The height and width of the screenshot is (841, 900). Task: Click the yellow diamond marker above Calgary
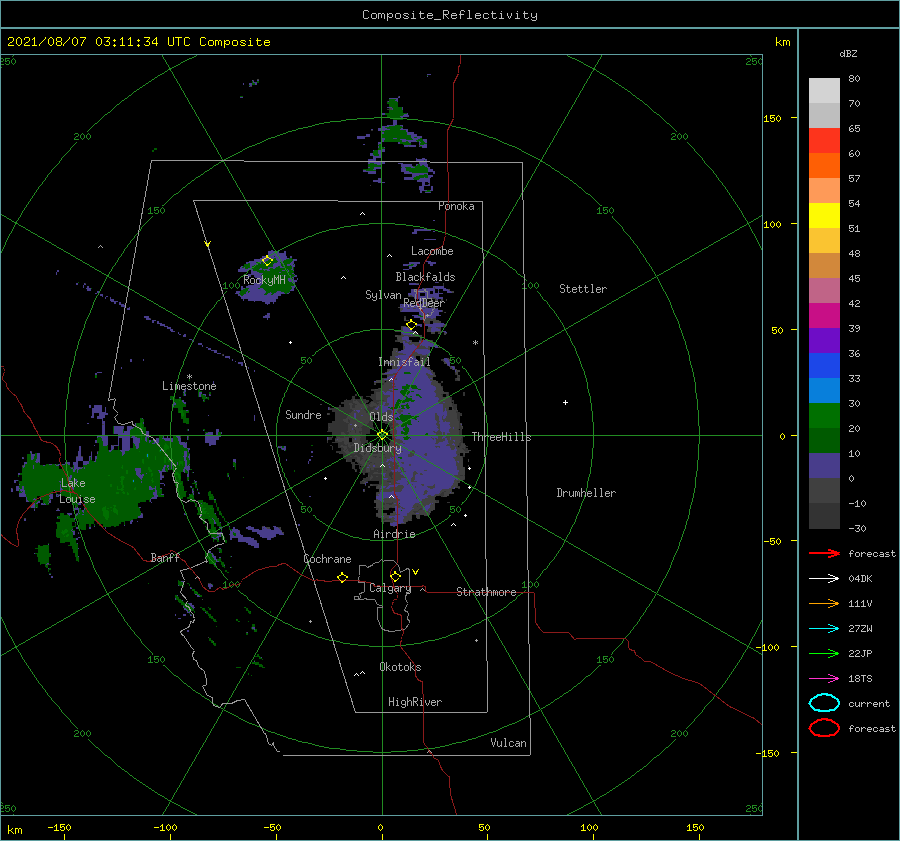pyautogui.click(x=395, y=576)
